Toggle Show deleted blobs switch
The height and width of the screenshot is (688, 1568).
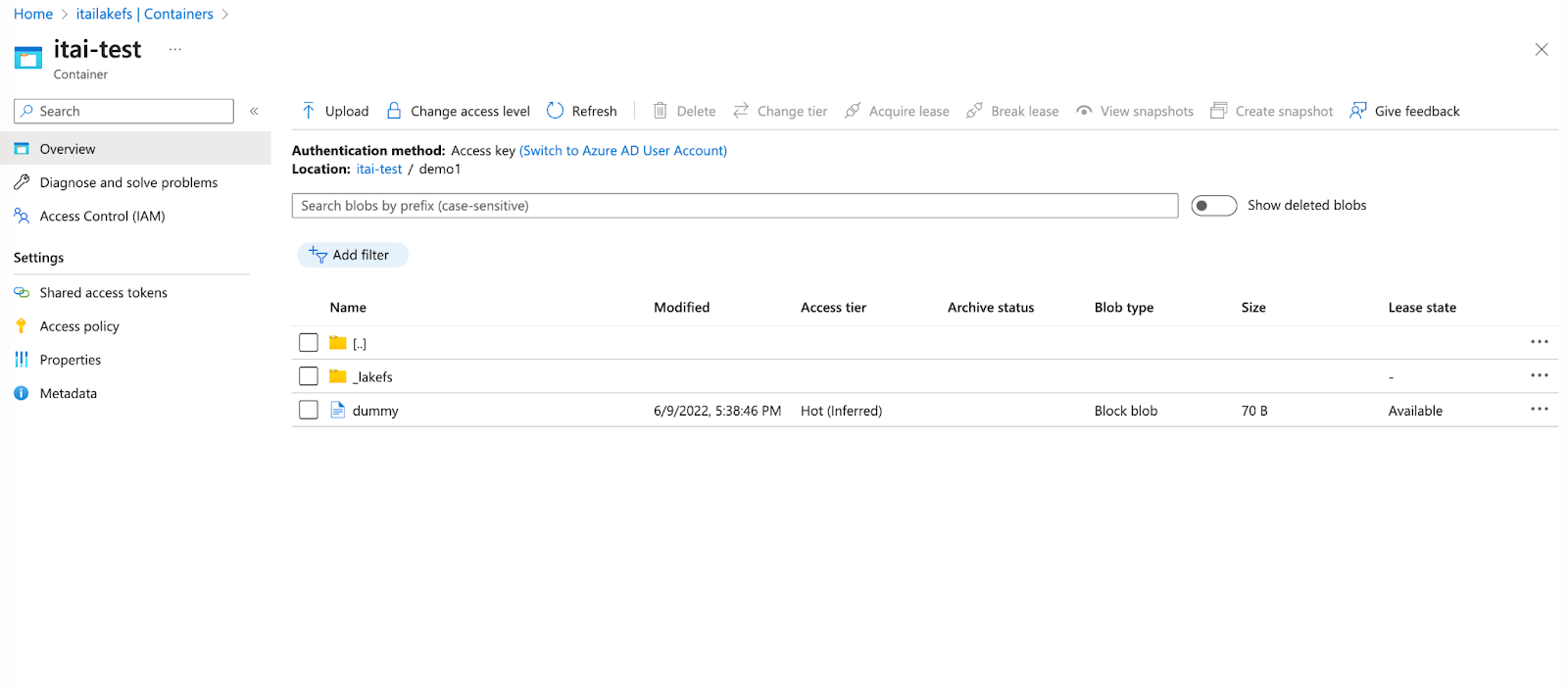(x=1214, y=206)
